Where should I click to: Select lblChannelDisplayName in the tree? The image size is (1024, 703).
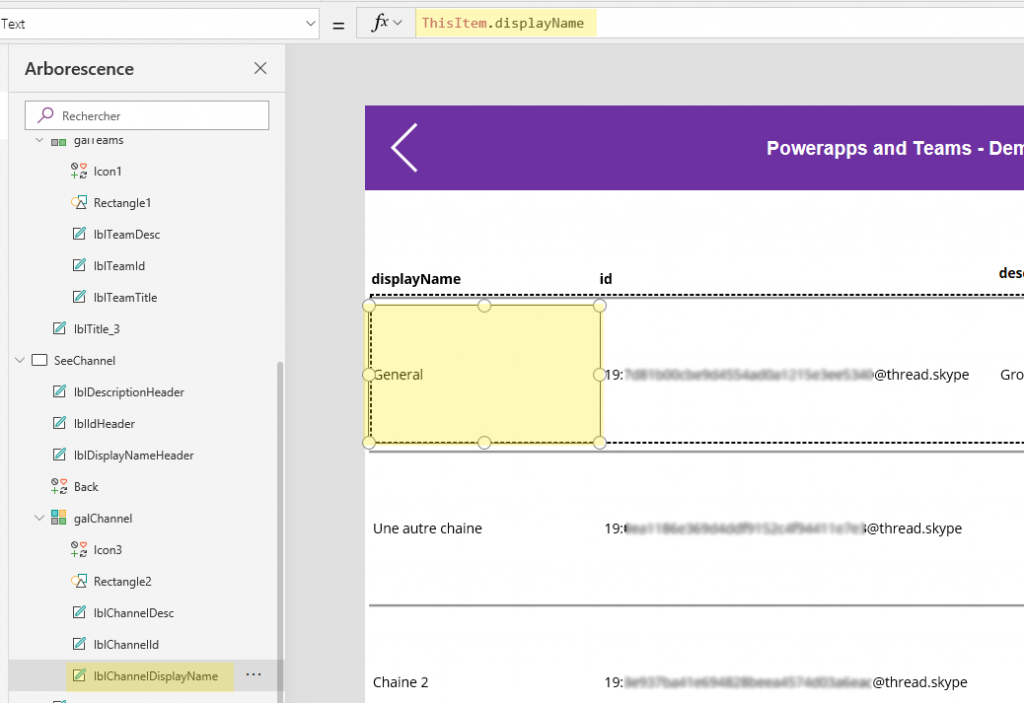click(x=155, y=676)
